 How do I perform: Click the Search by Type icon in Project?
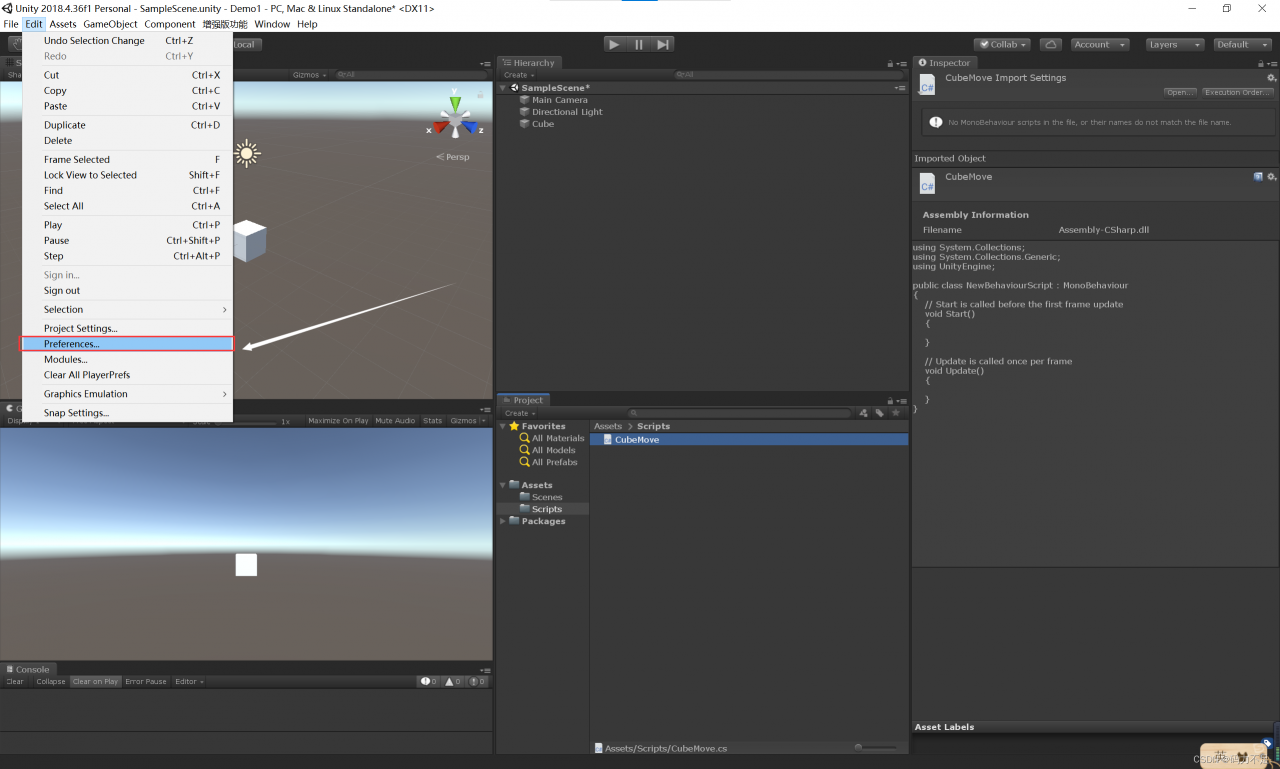tap(864, 413)
